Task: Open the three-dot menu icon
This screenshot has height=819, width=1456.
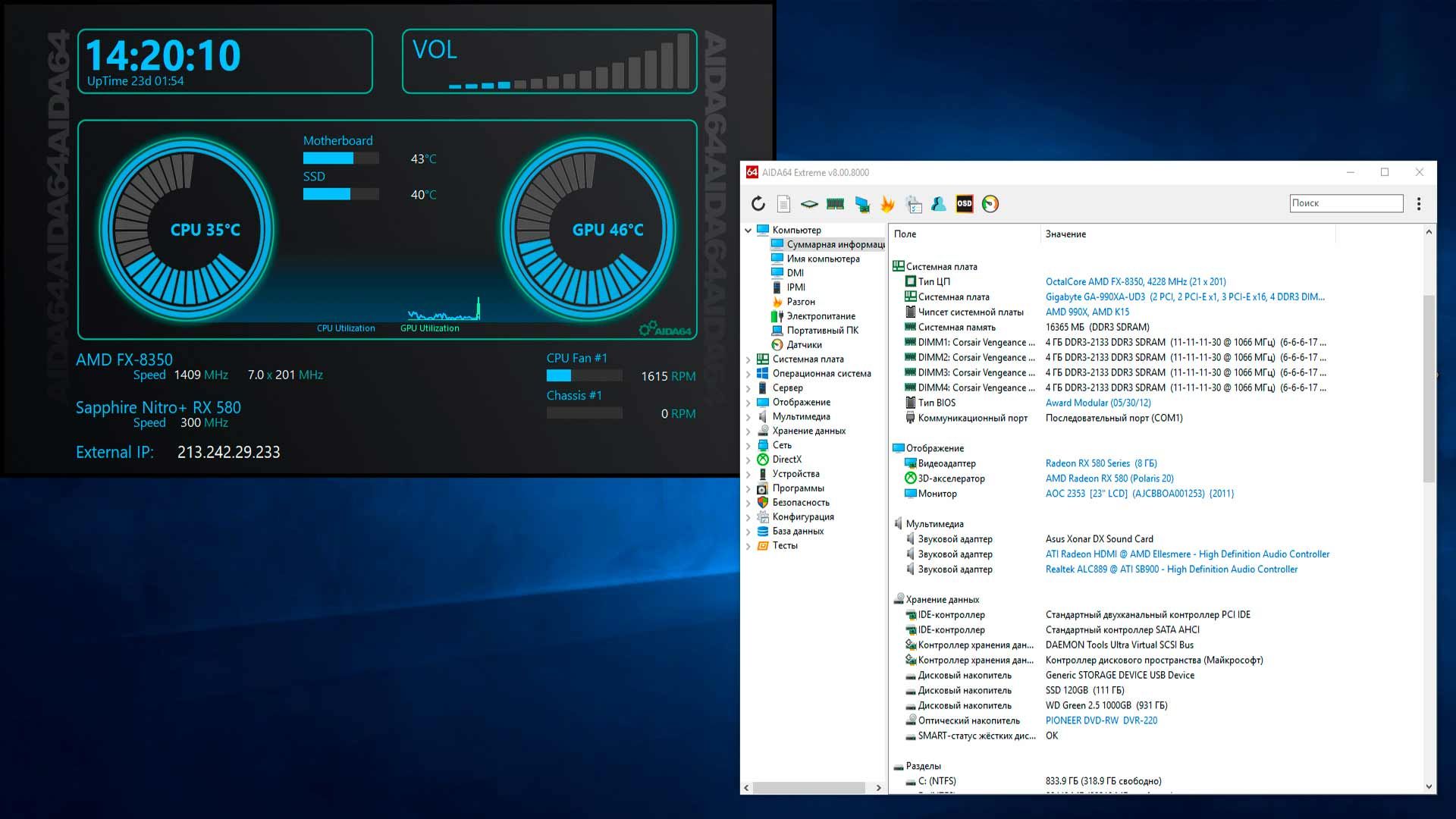Action: (x=1419, y=203)
